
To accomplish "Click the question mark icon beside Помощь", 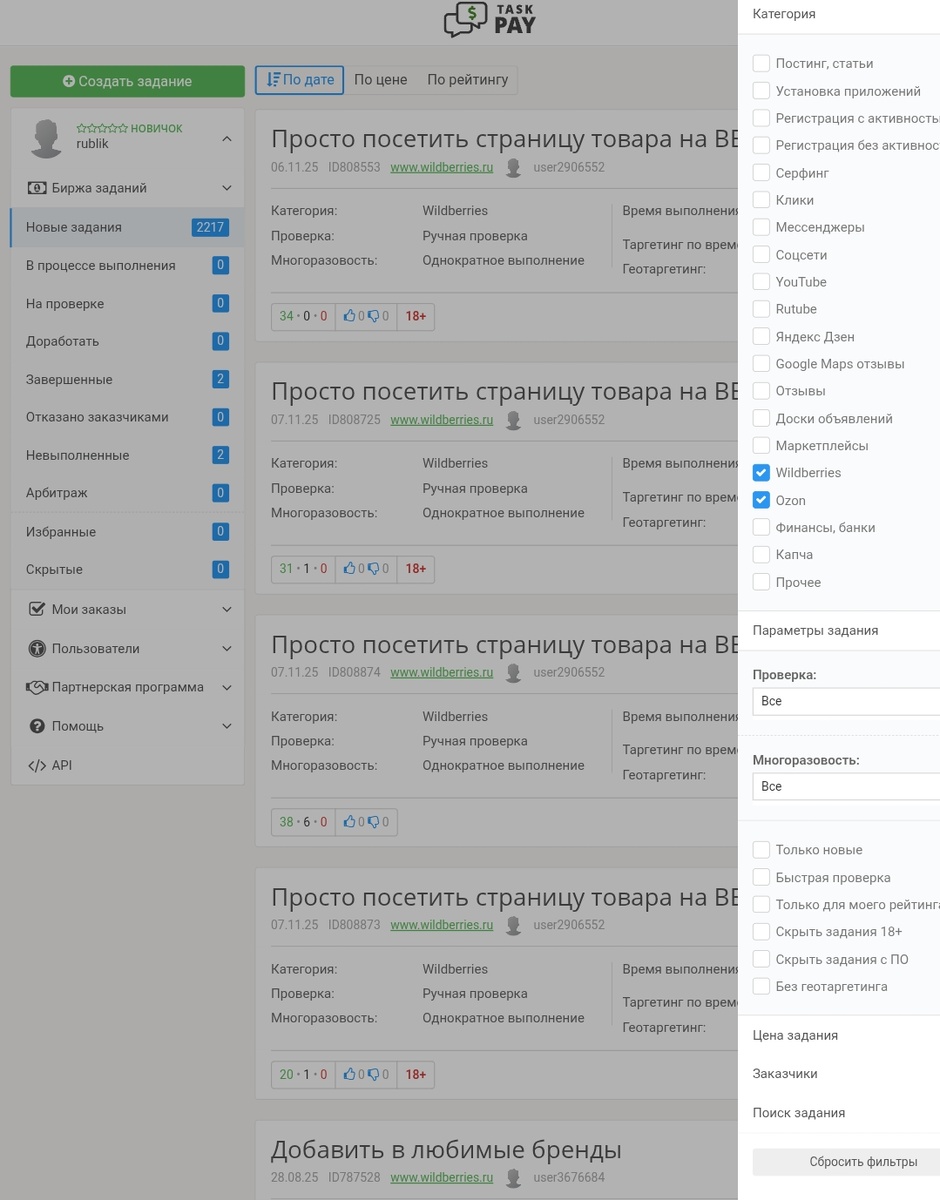I will coord(37,726).
